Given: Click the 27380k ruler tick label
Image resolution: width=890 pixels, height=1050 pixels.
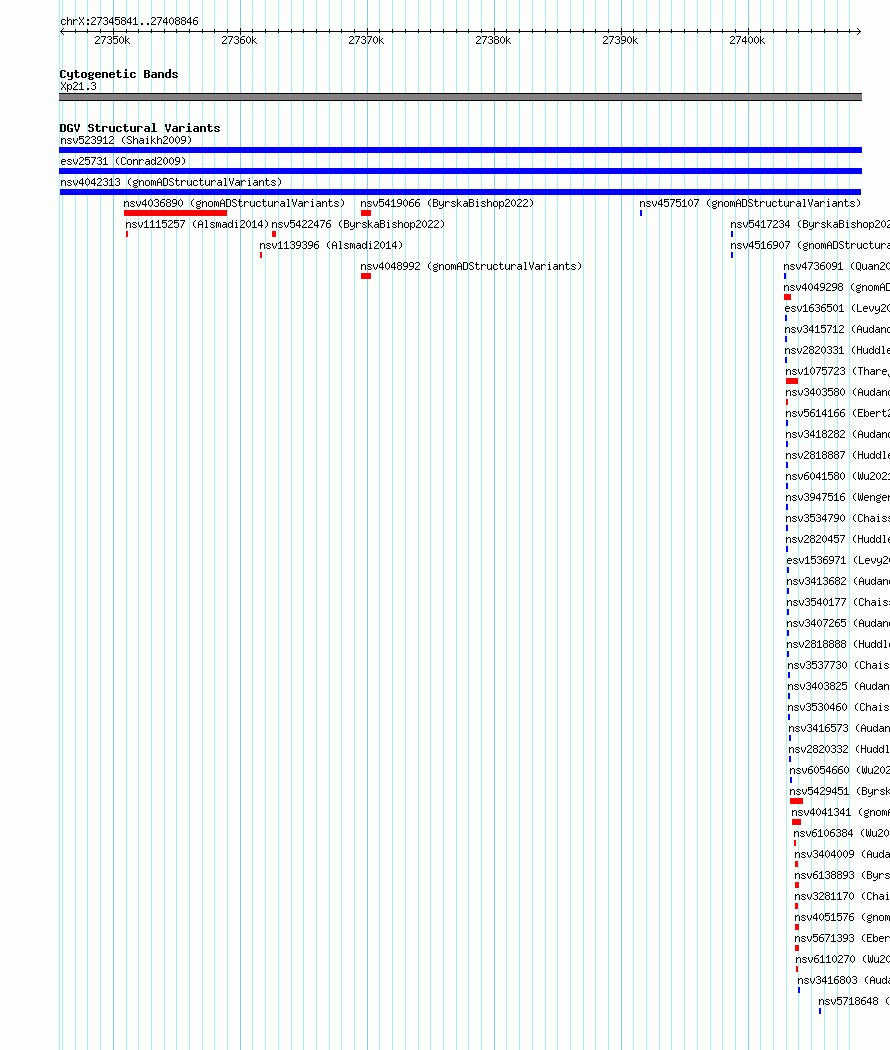Looking at the screenshot, I should pos(493,40).
